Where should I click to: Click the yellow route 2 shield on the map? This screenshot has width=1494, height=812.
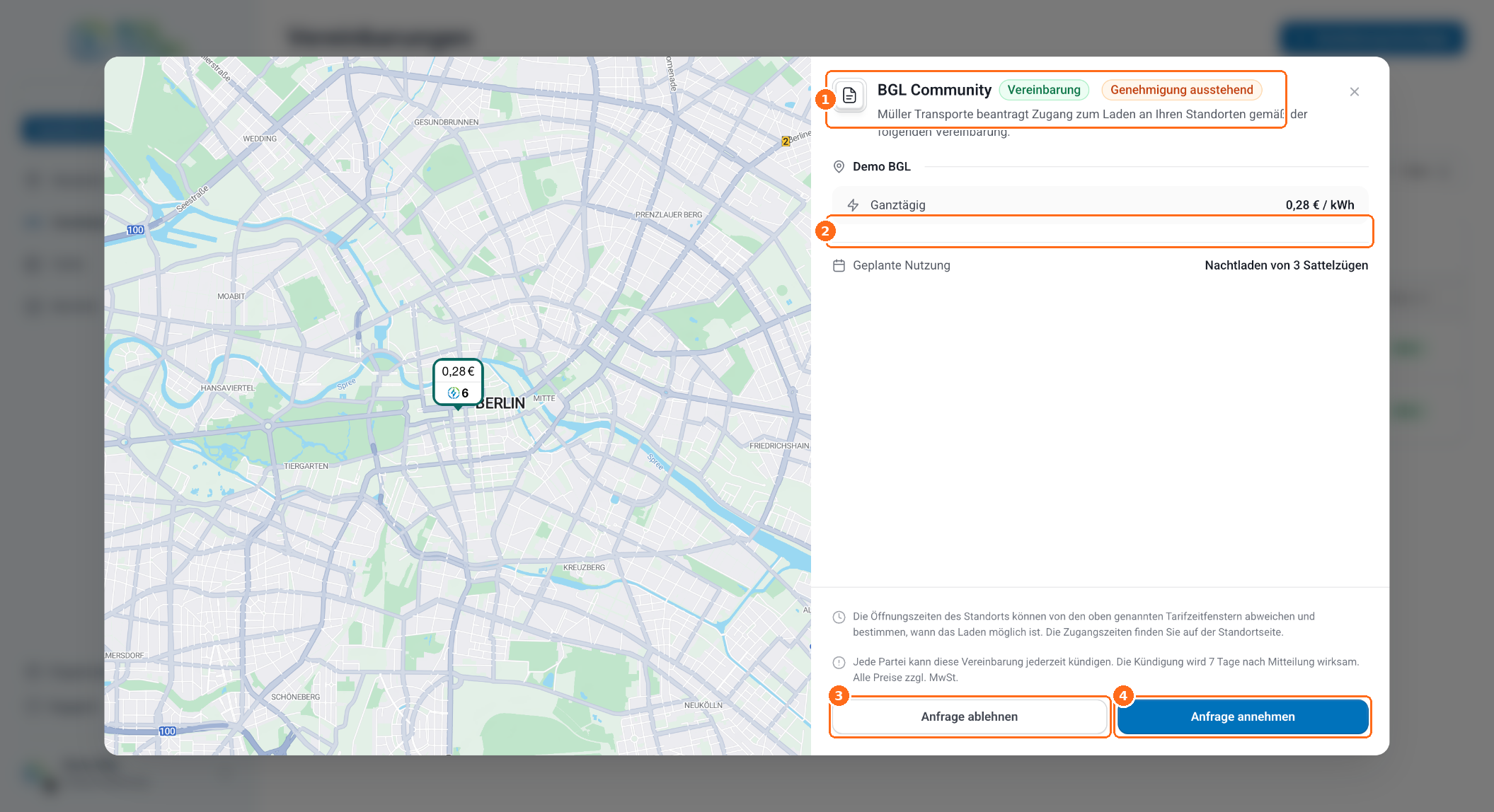click(x=785, y=141)
